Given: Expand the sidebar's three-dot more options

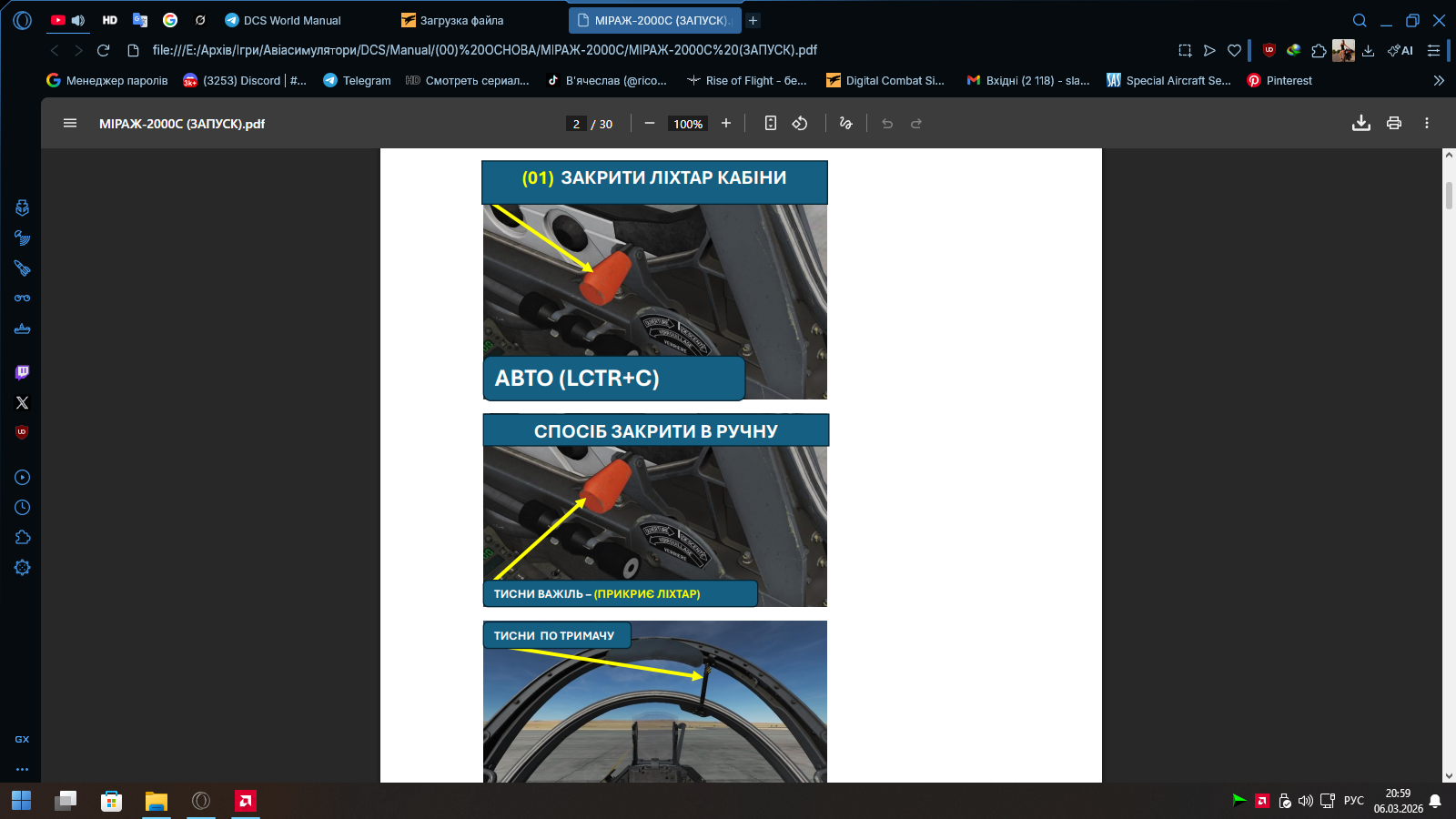Looking at the screenshot, I should (23, 769).
